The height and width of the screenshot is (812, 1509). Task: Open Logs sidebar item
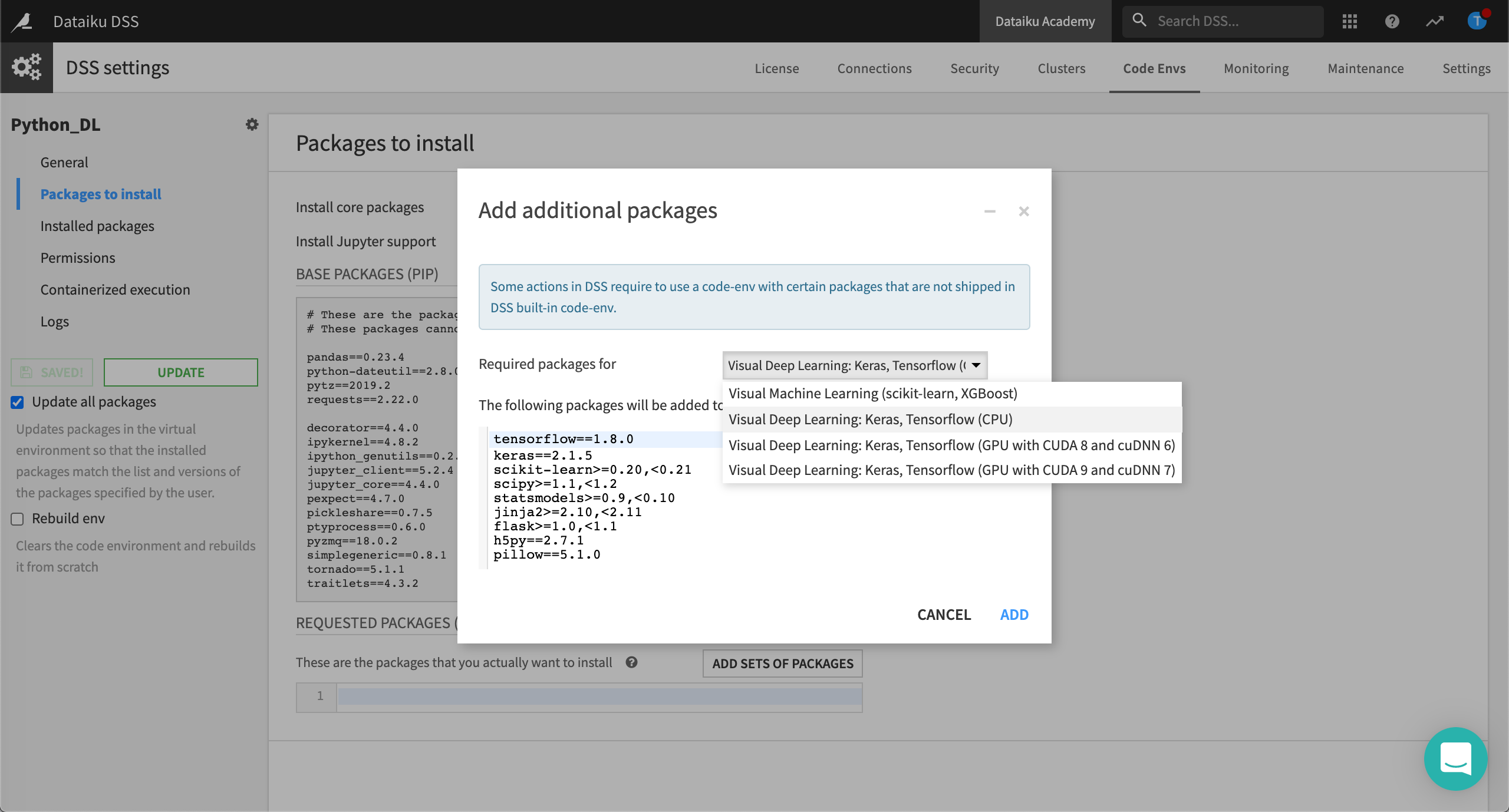[55, 321]
